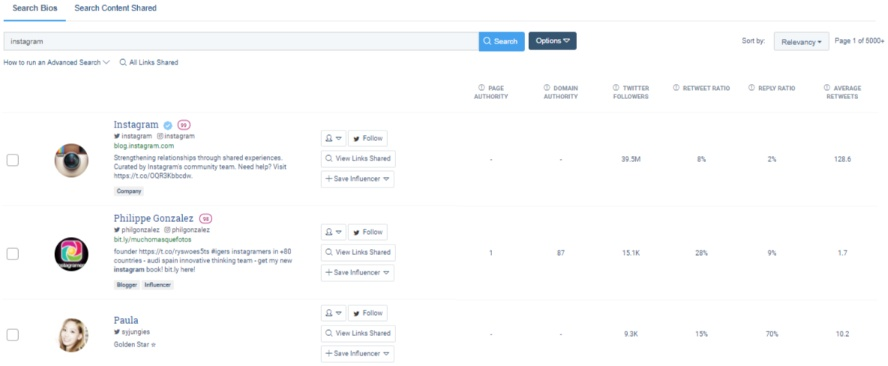Open the Search Content Shared tab
The width and height of the screenshot is (888, 366).
(x=116, y=8)
